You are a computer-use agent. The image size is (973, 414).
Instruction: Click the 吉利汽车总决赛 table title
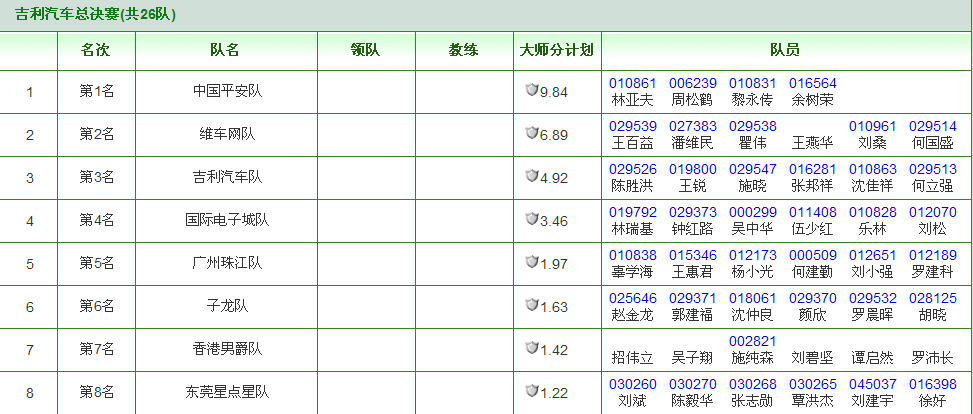tap(95, 15)
